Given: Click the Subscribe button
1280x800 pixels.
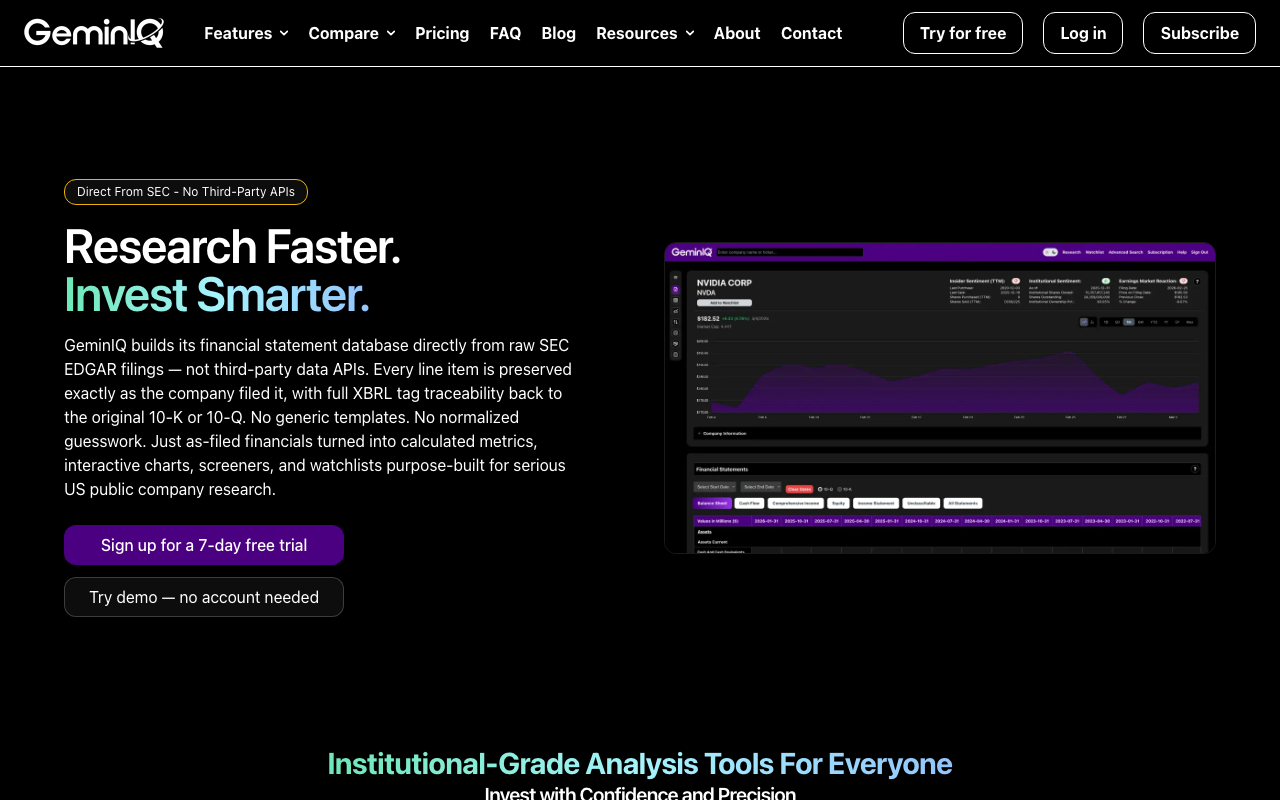Looking at the screenshot, I should (x=1200, y=33).
